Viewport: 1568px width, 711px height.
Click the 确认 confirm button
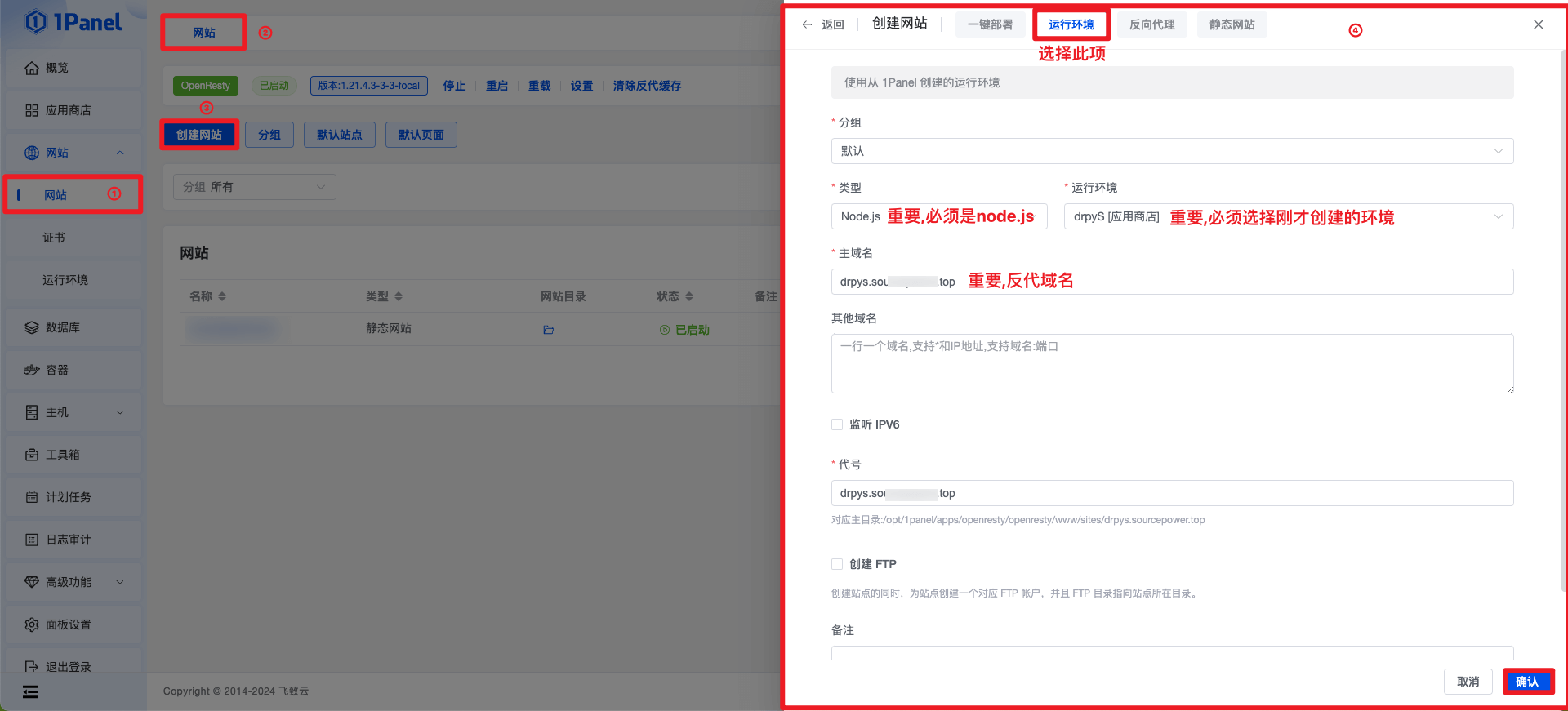point(1526,682)
